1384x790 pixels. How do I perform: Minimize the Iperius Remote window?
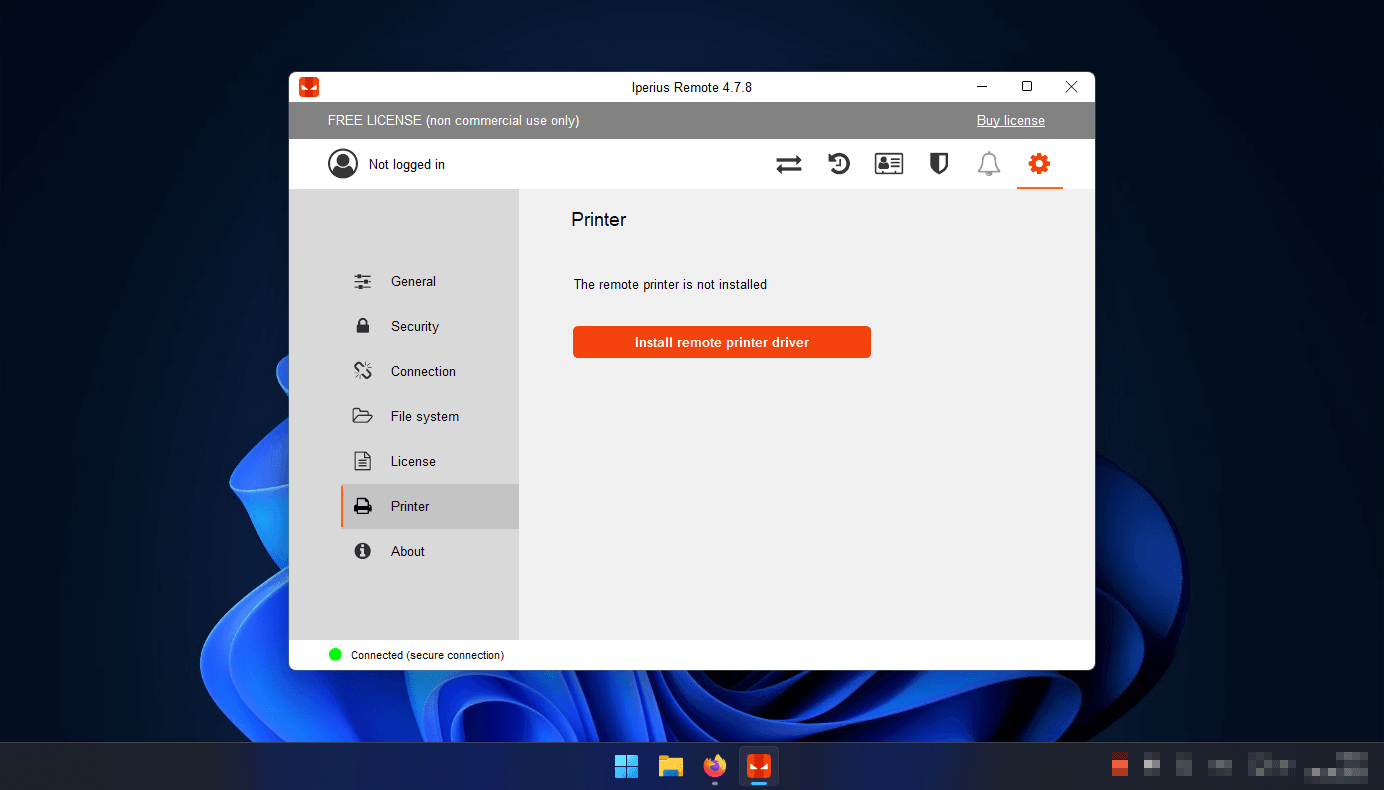tap(982, 87)
